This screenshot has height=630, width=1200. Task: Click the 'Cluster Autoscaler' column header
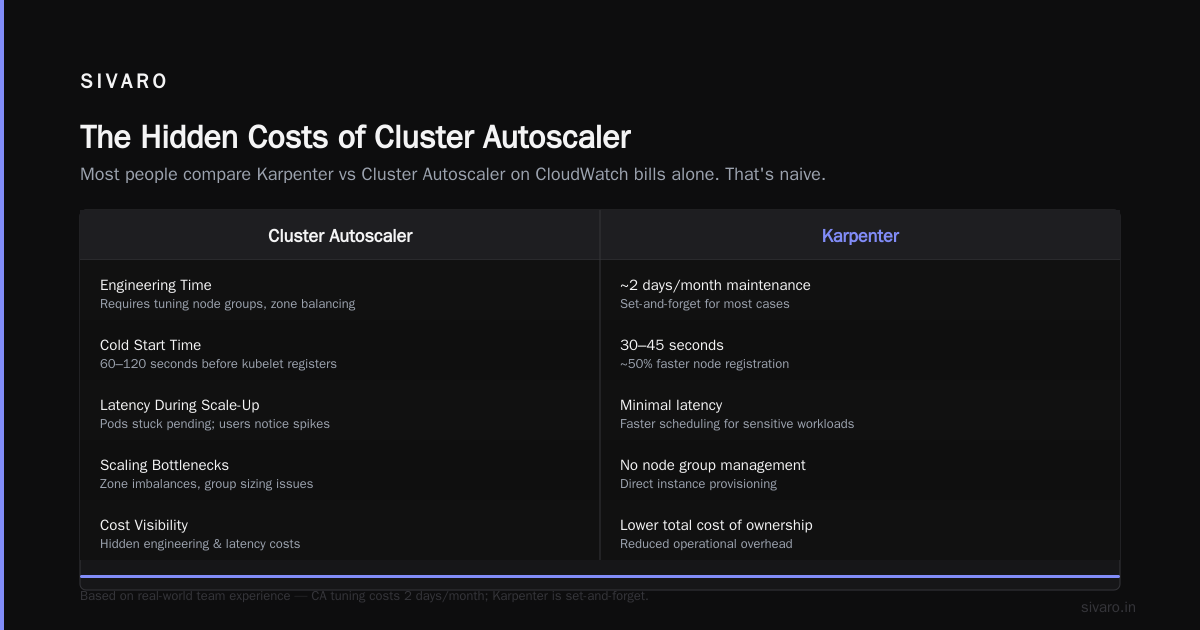340,236
